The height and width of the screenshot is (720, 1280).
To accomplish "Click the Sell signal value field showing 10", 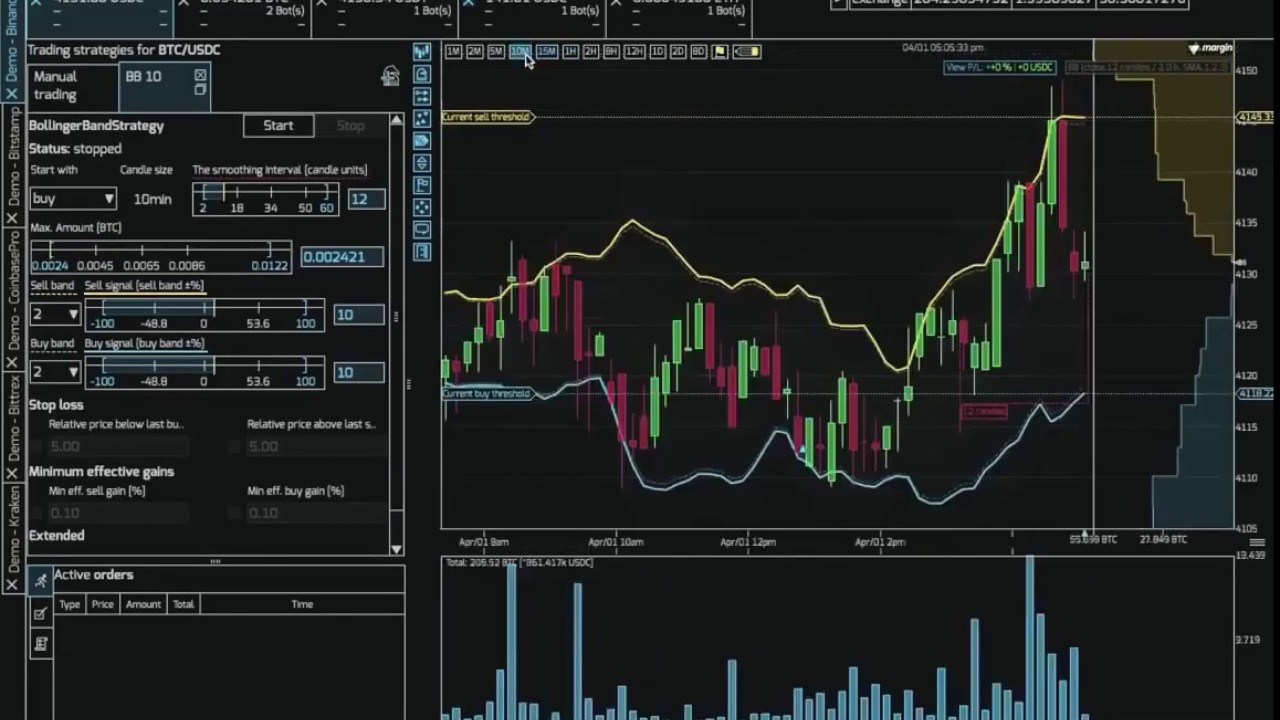I will pyautogui.click(x=358, y=314).
